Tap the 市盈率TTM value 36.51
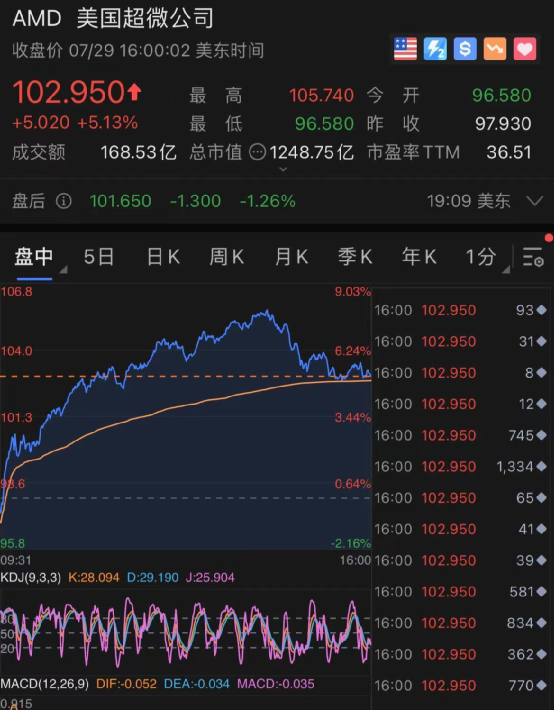554x710 pixels. 509,153
